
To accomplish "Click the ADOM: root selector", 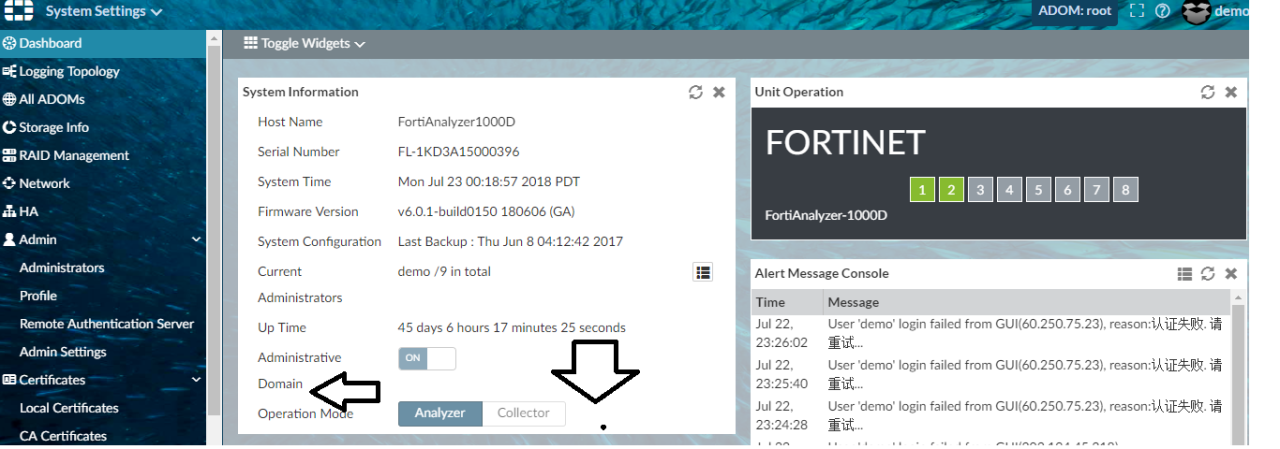I will pos(1075,11).
